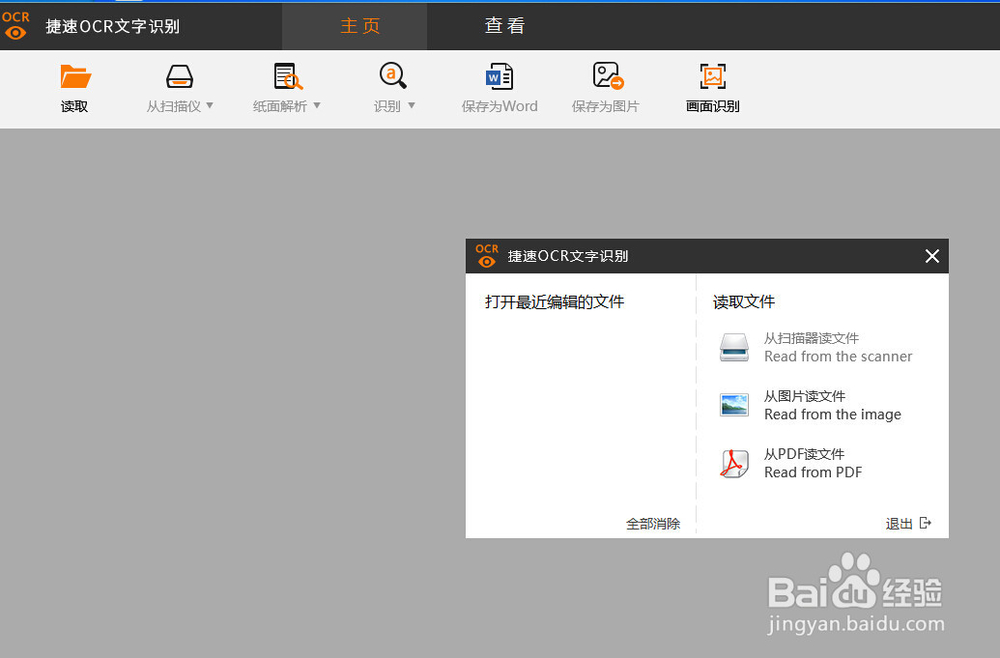1000x658 pixels.
Task: Click the PDF icon for 从PDF读文件
Action: coord(734,462)
